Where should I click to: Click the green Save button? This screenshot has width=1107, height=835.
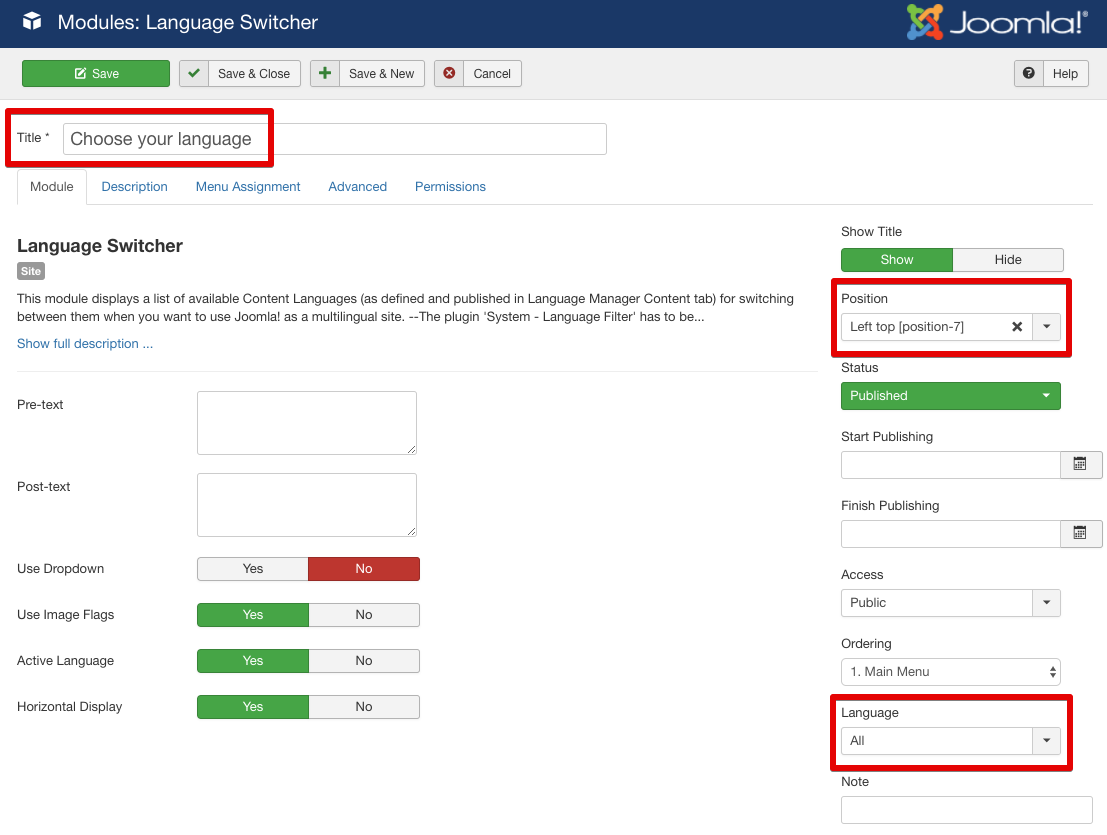click(x=96, y=74)
